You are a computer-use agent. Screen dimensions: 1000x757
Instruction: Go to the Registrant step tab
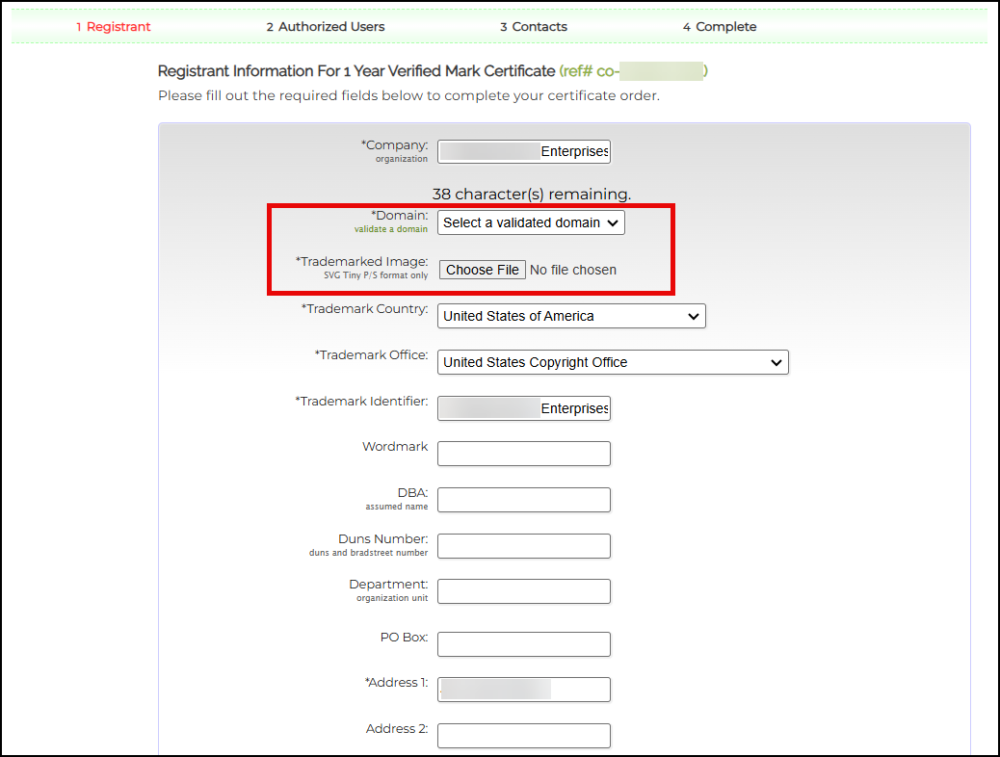pyautogui.click(x=113, y=27)
